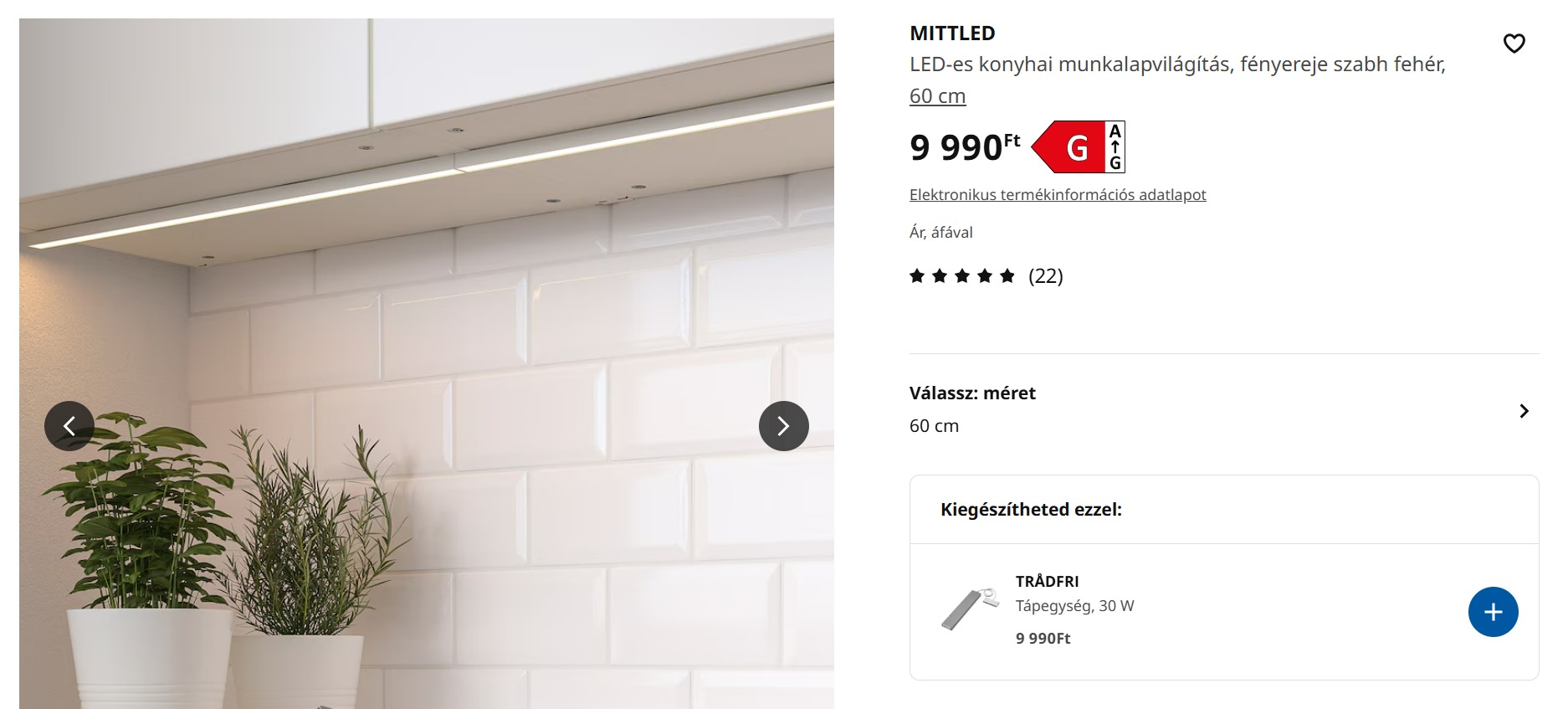The height and width of the screenshot is (709, 1568).
Task: Show next product image
Action: click(783, 426)
